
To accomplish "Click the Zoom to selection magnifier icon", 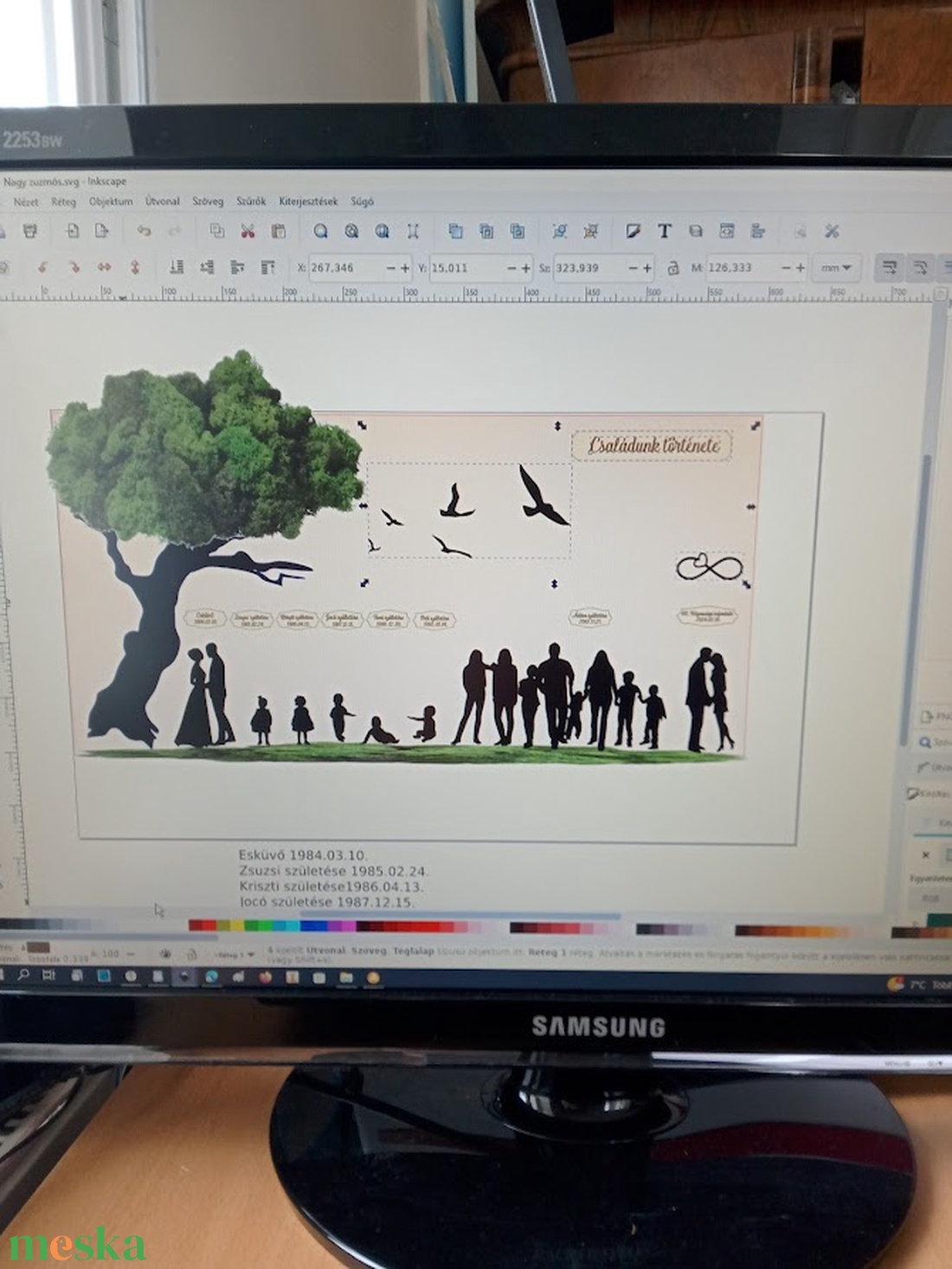I will (x=321, y=231).
